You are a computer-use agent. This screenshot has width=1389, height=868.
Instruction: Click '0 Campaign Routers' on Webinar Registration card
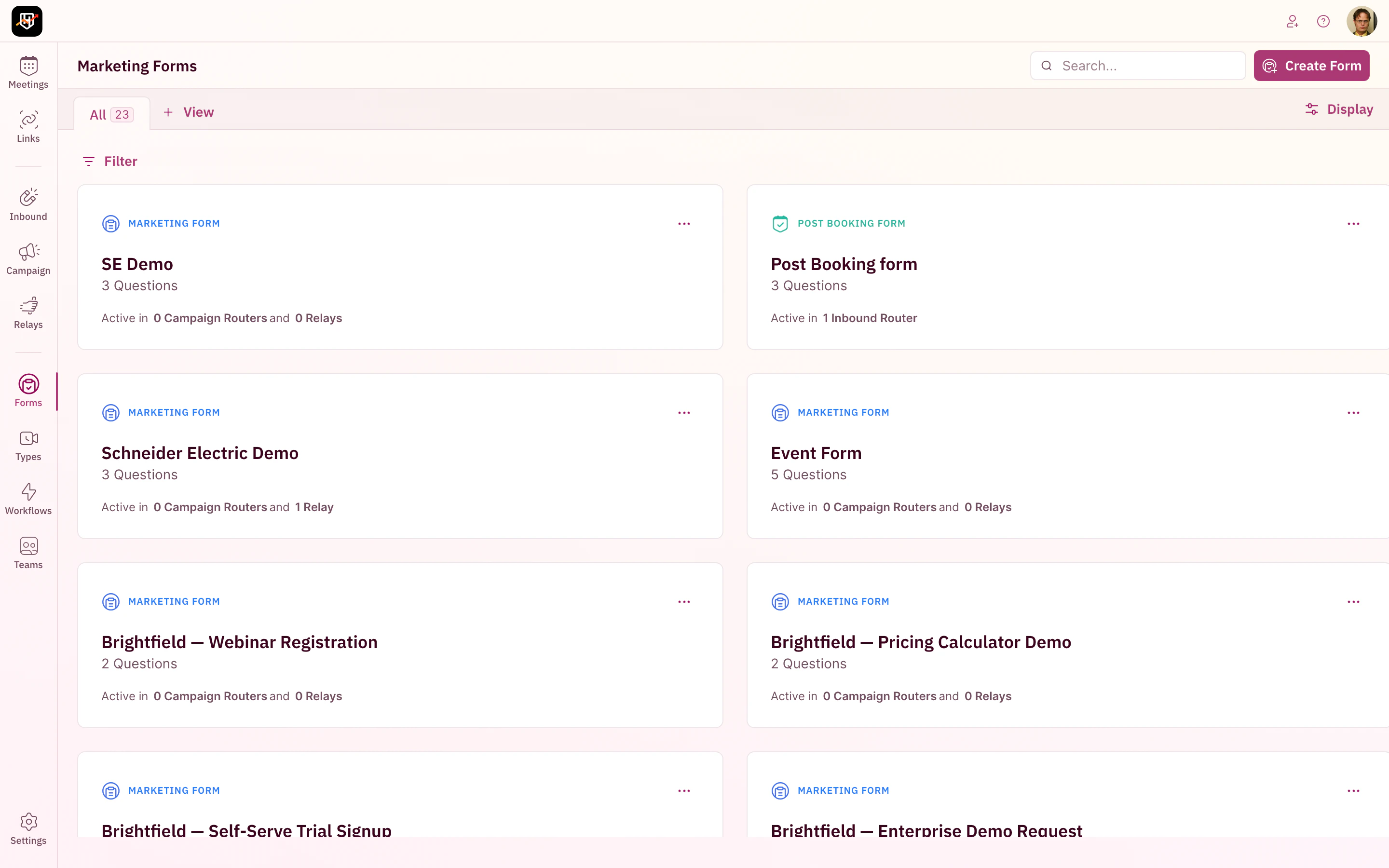(x=210, y=696)
